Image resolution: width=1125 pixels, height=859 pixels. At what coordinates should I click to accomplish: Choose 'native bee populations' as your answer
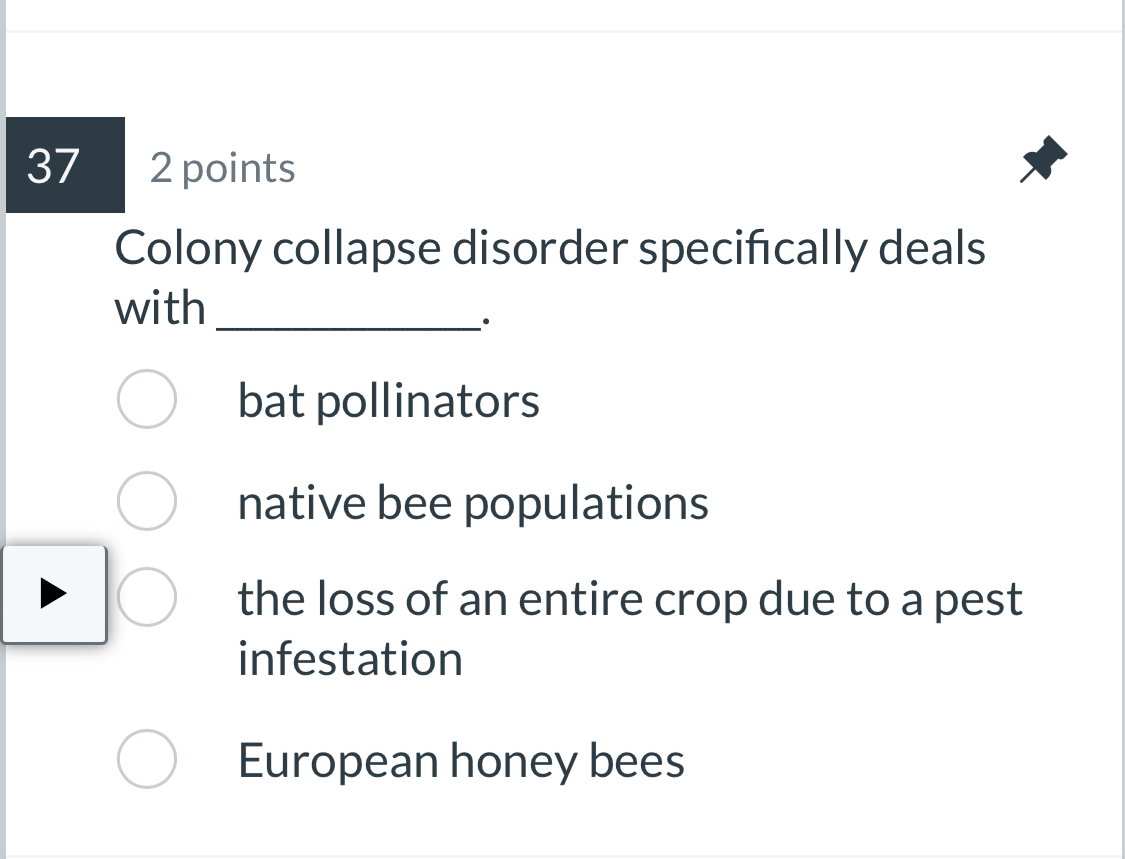coord(146,500)
